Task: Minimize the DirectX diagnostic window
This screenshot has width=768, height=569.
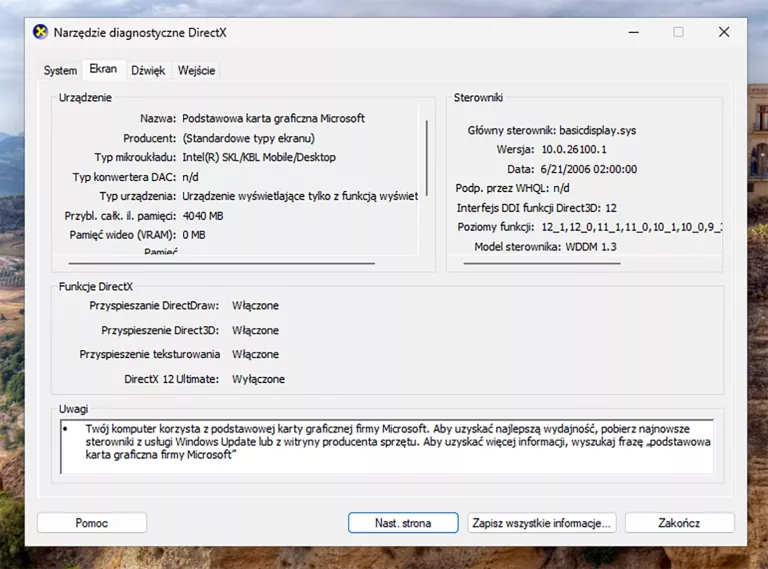Action: [x=633, y=32]
